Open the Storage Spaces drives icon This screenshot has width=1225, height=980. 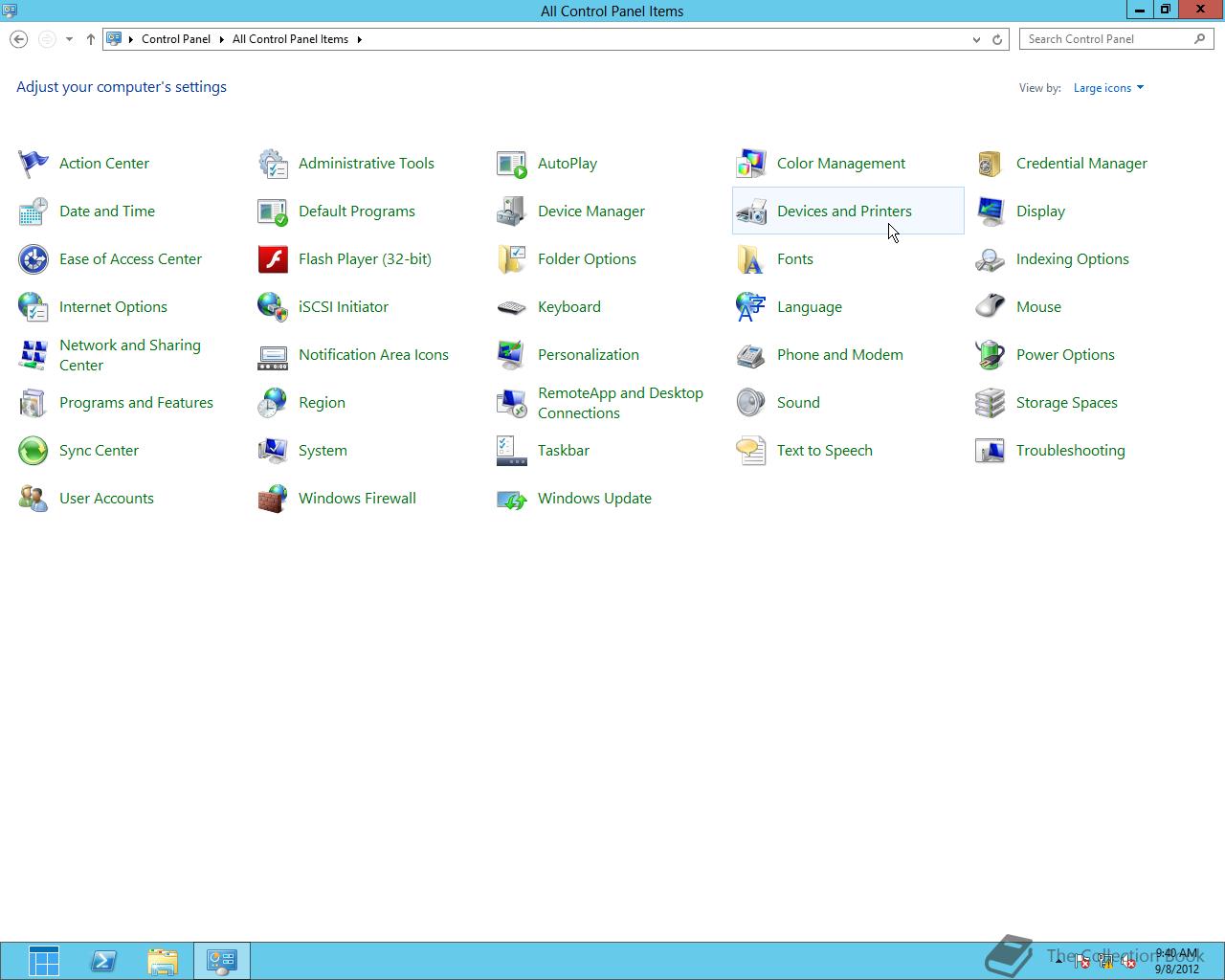coord(991,403)
